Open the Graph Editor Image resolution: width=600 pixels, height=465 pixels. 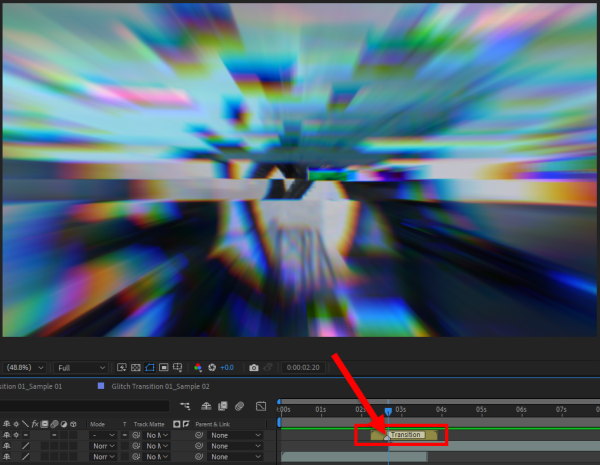(x=260, y=406)
